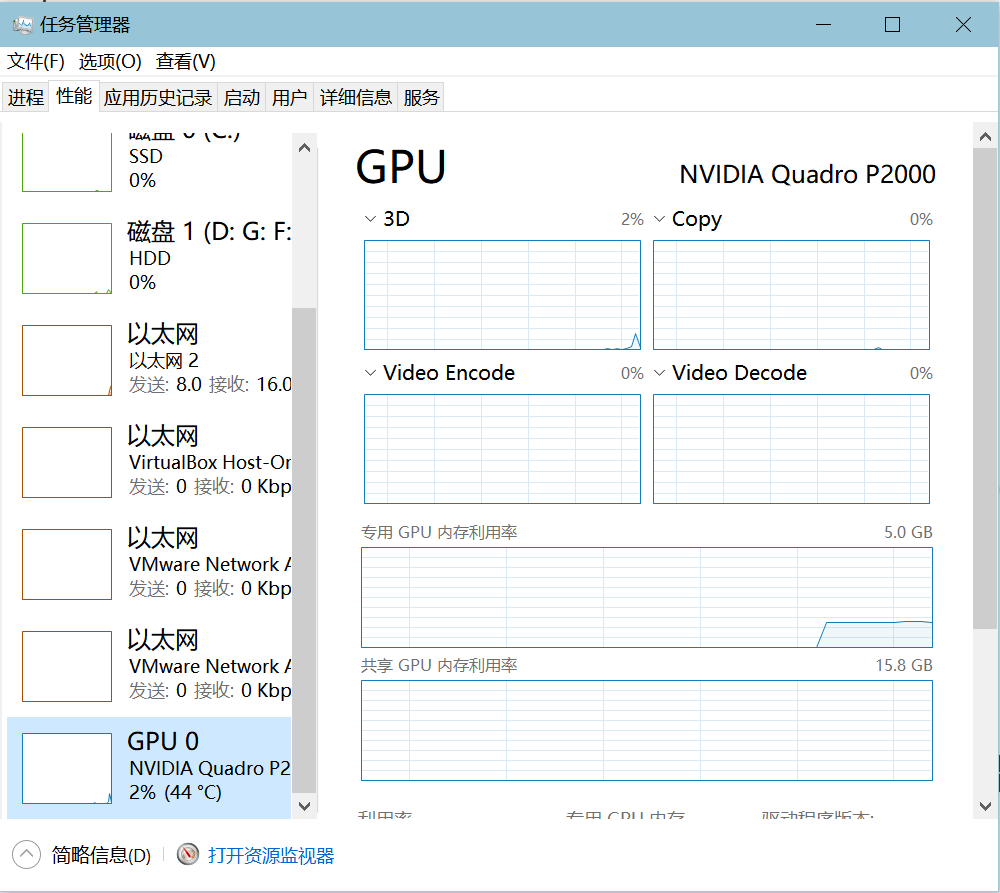The width and height of the screenshot is (1000, 893).
Task: Click the 专用 GPU 内存利用率 label
Action: [x=439, y=532]
